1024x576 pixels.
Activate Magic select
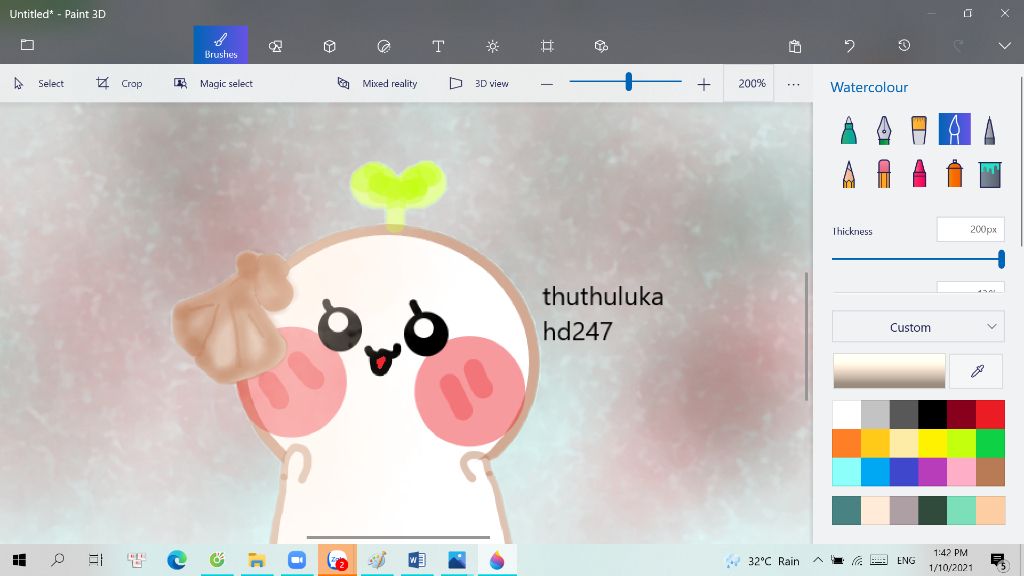coord(213,84)
